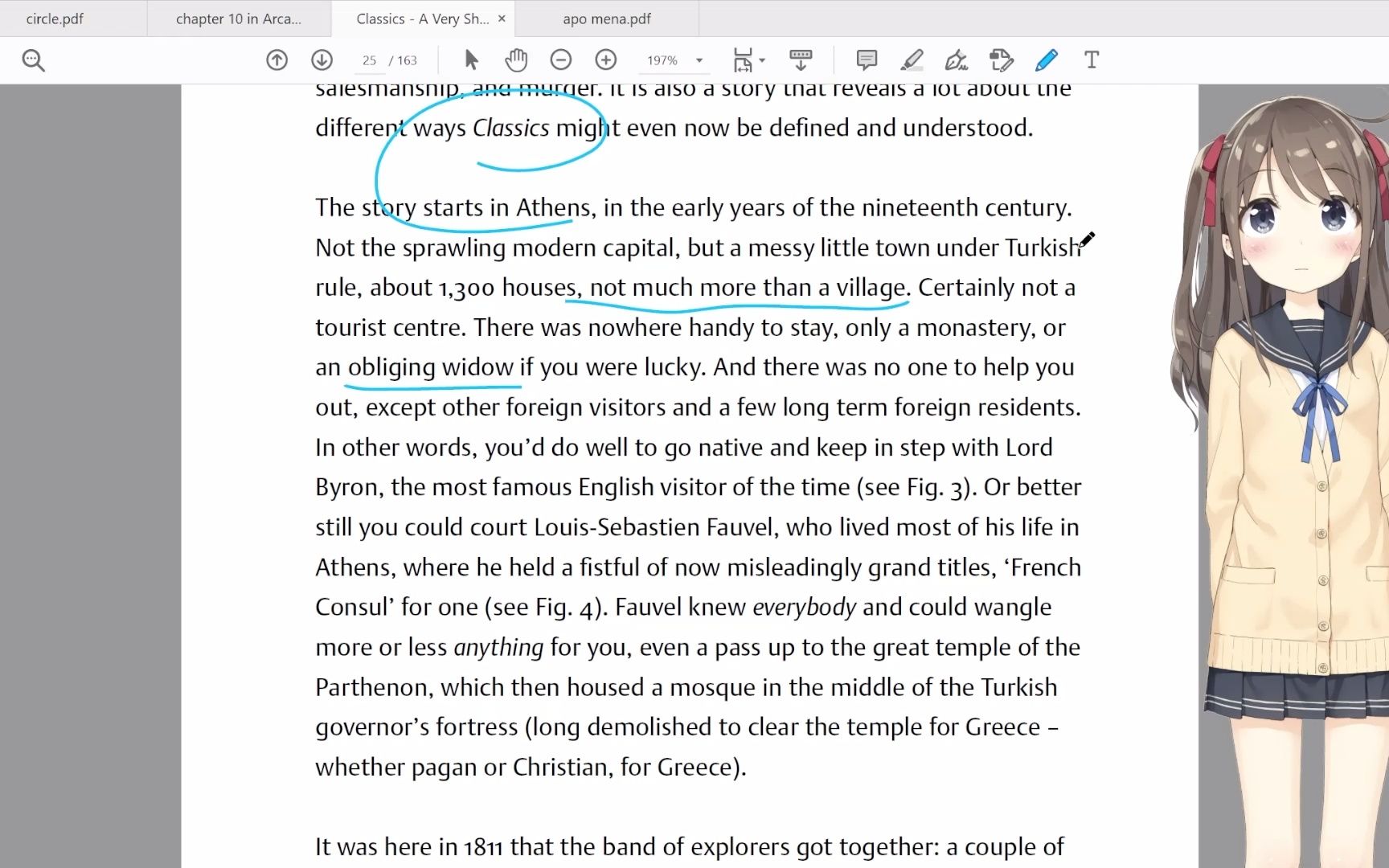Zoom out with the minus button
Image resolution: width=1389 pixels, height=868 pixels.
pos(561,60)
